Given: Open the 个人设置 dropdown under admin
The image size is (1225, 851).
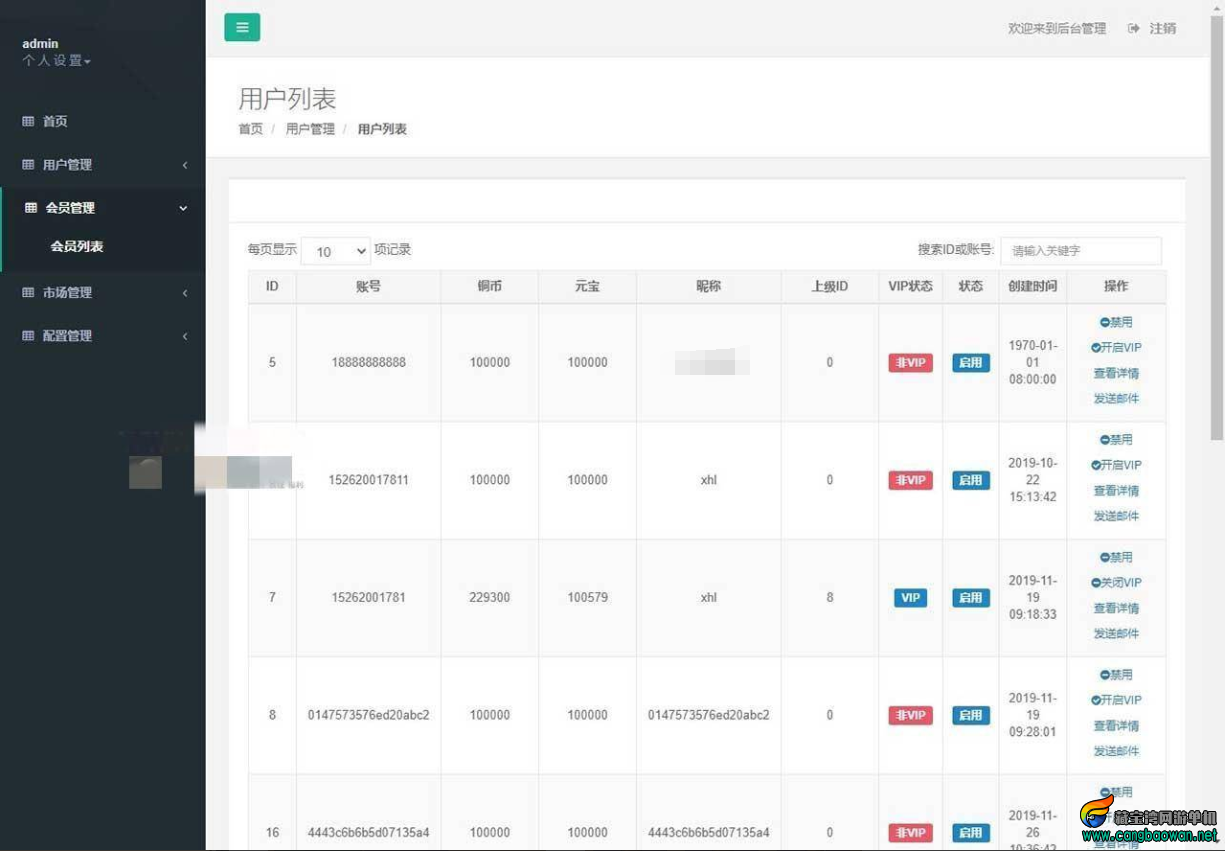Looking at the screenshot, I should [x=57, y=61].
